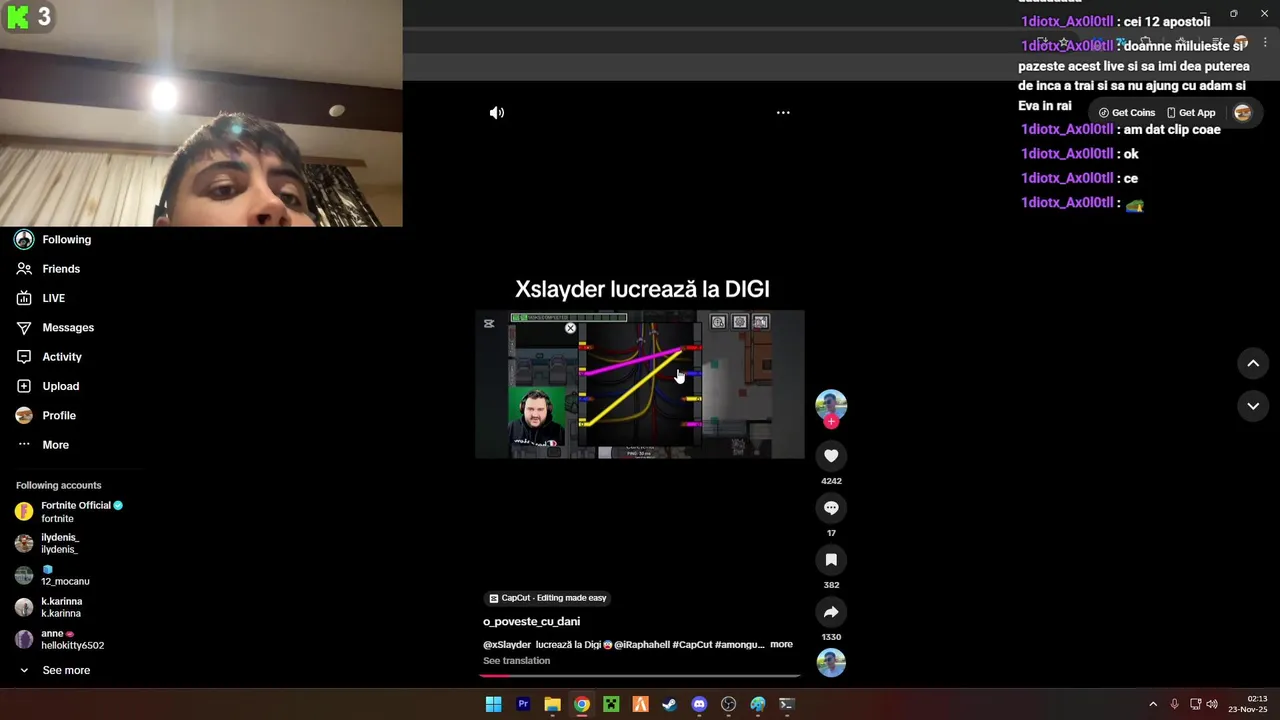Image resolution: width=1280 pixels, height=720 pixels.
Task: Open the terminal icon in the taskbar
Action: 787,704
